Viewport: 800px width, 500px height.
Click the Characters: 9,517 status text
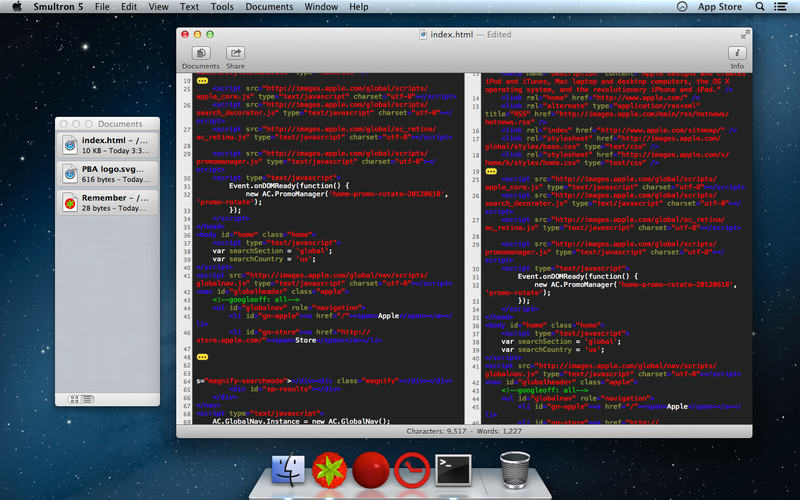(436, 431)
